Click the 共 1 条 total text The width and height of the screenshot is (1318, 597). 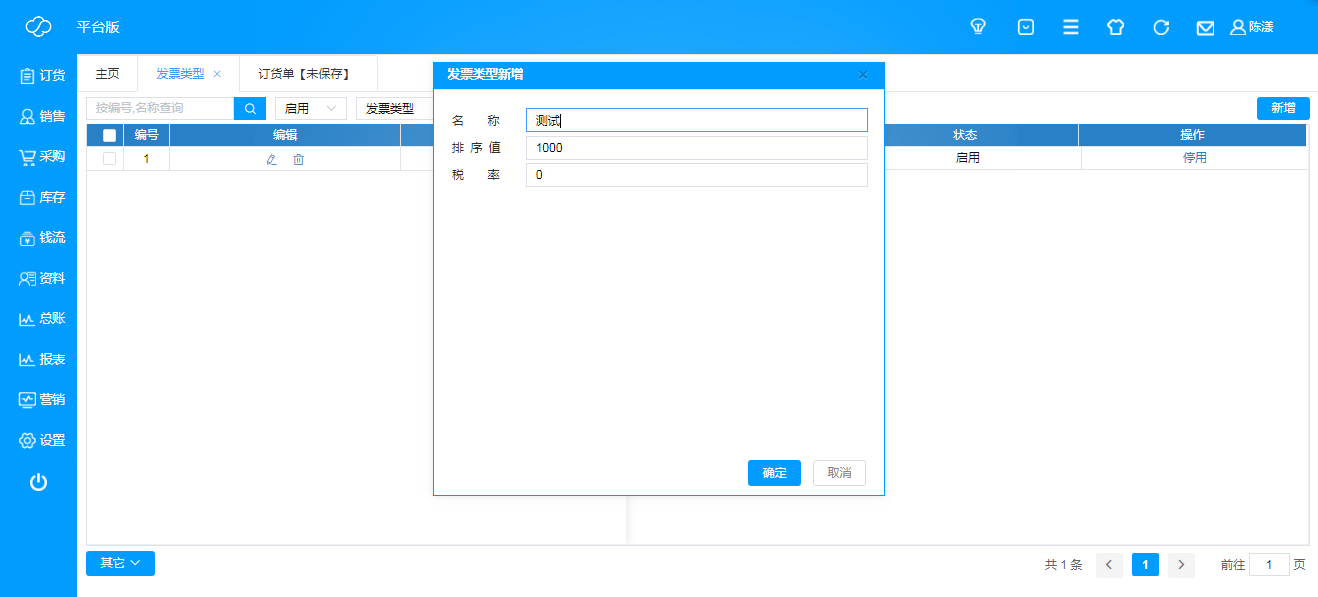[1064, 565]
